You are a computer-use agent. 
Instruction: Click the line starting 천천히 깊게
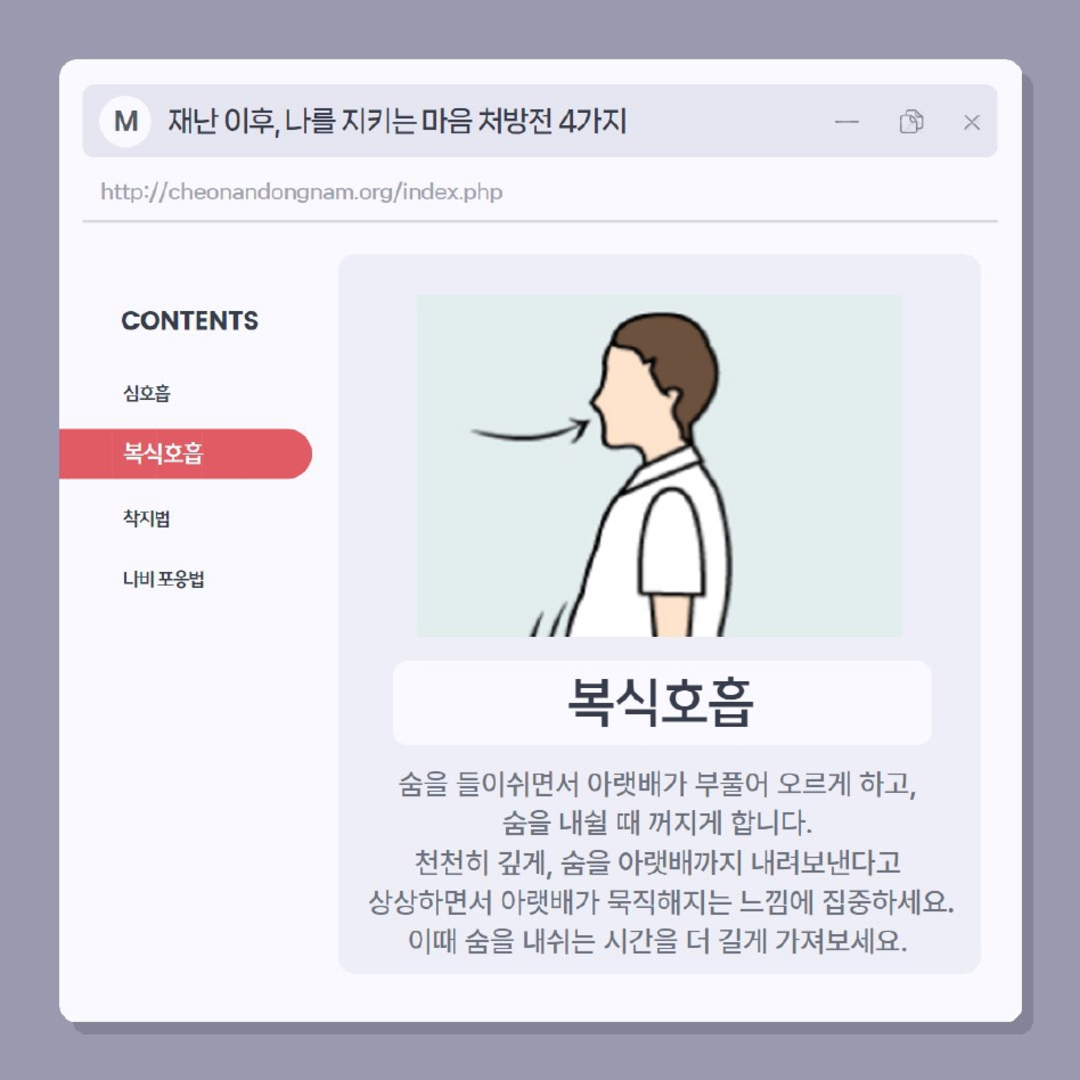pos(658,862)
